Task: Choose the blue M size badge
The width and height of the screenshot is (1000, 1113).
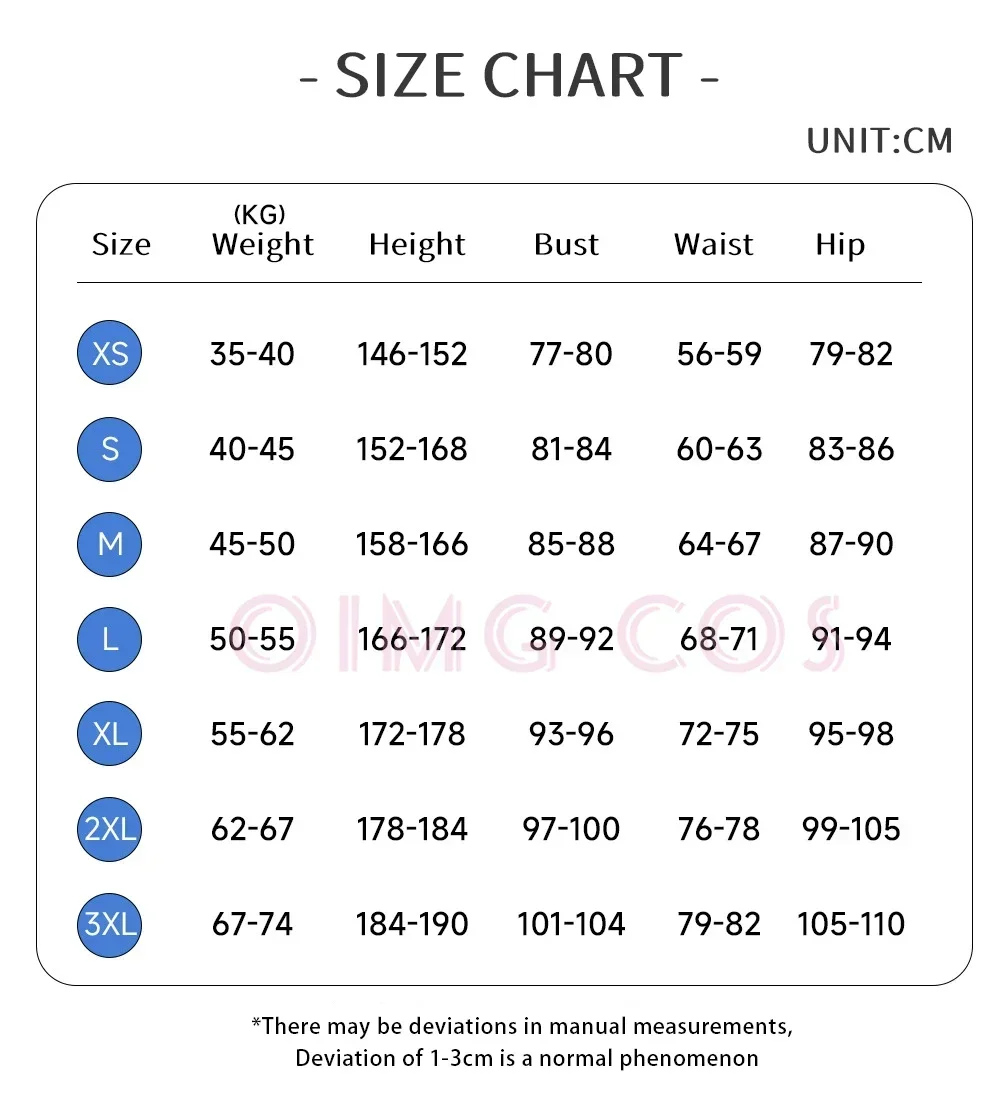Action: point(109,544)
